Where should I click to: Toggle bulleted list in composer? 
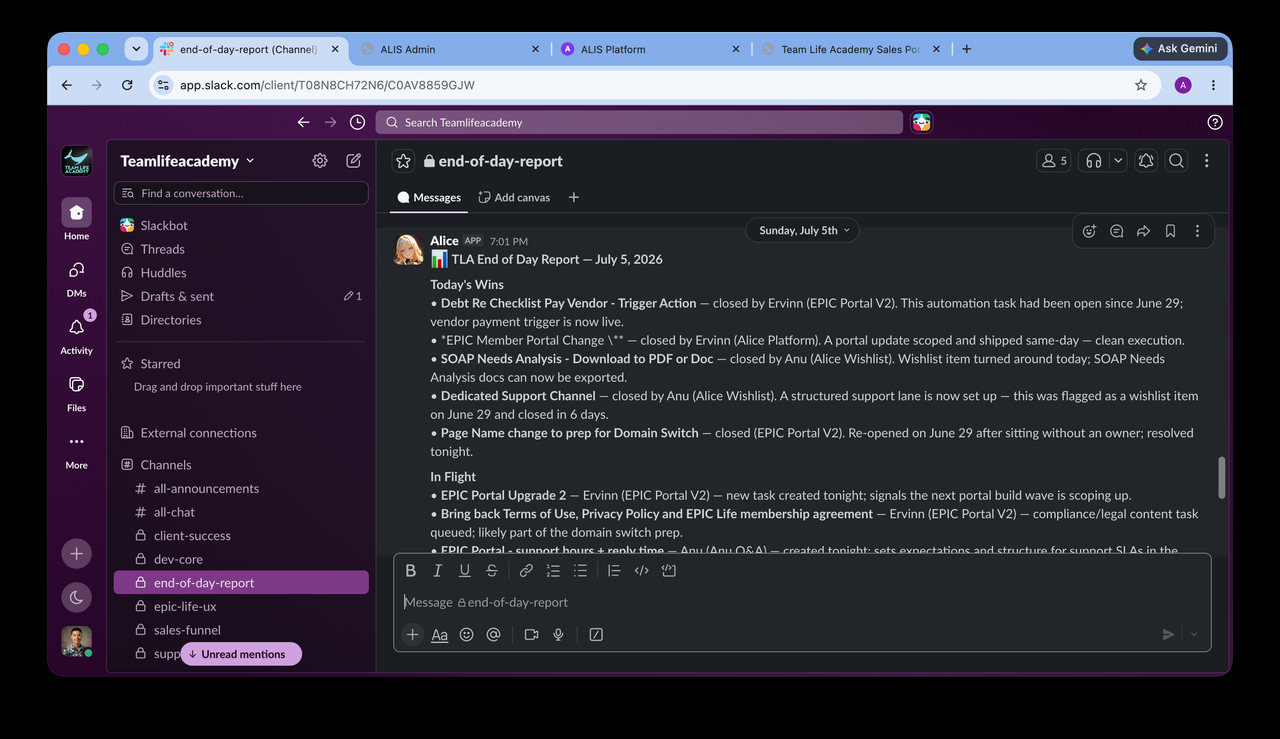(580, 571)
